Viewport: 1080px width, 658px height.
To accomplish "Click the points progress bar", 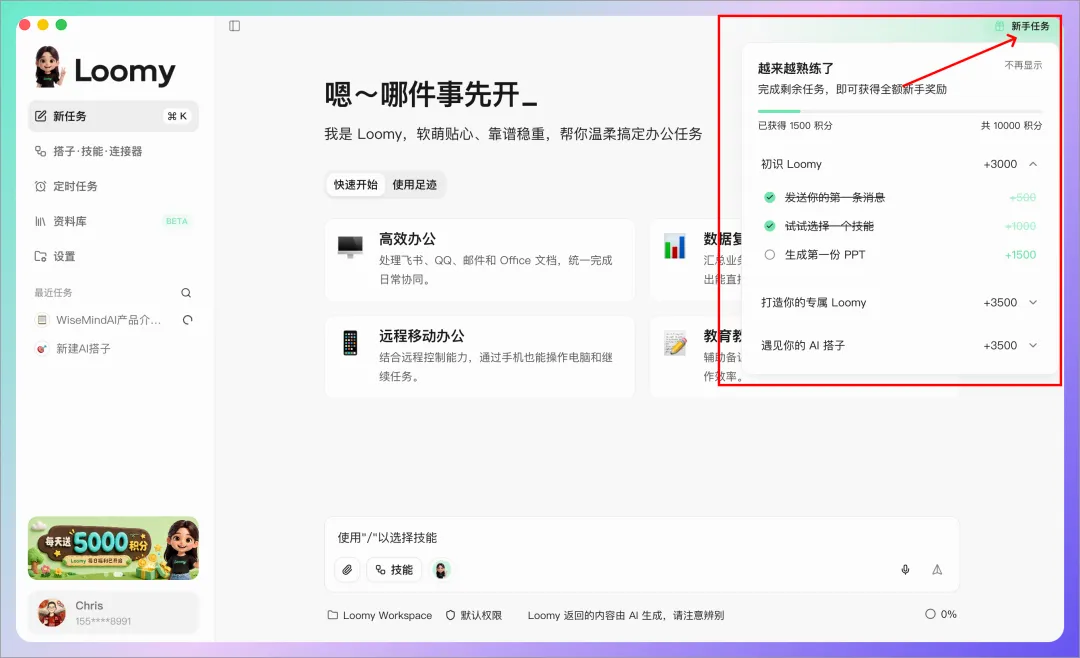I will 900,111.
